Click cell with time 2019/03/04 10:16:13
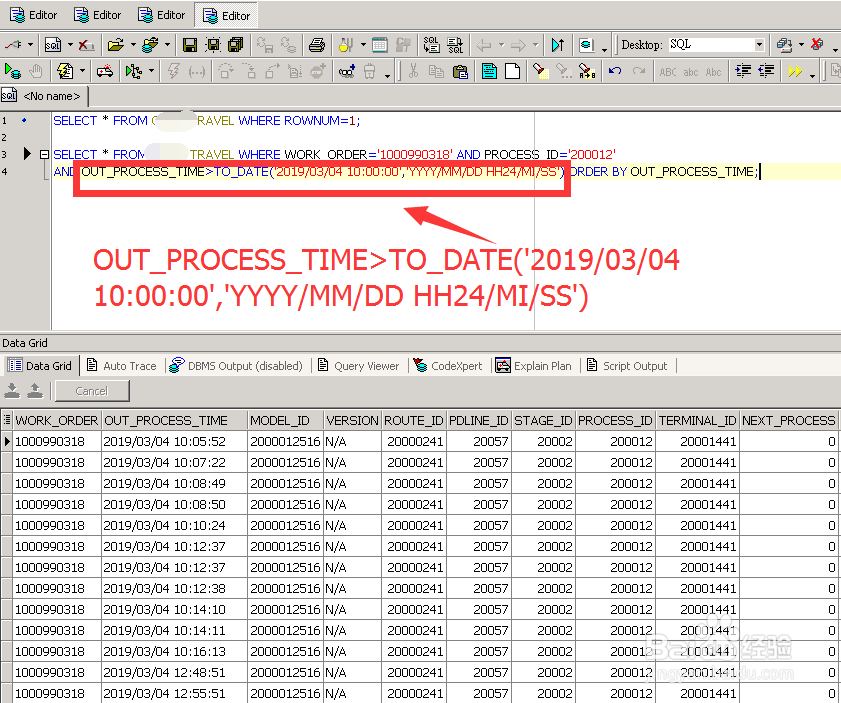Image resolution: width=841 pixels, height=703 pixels. click(x=174, y=652)
